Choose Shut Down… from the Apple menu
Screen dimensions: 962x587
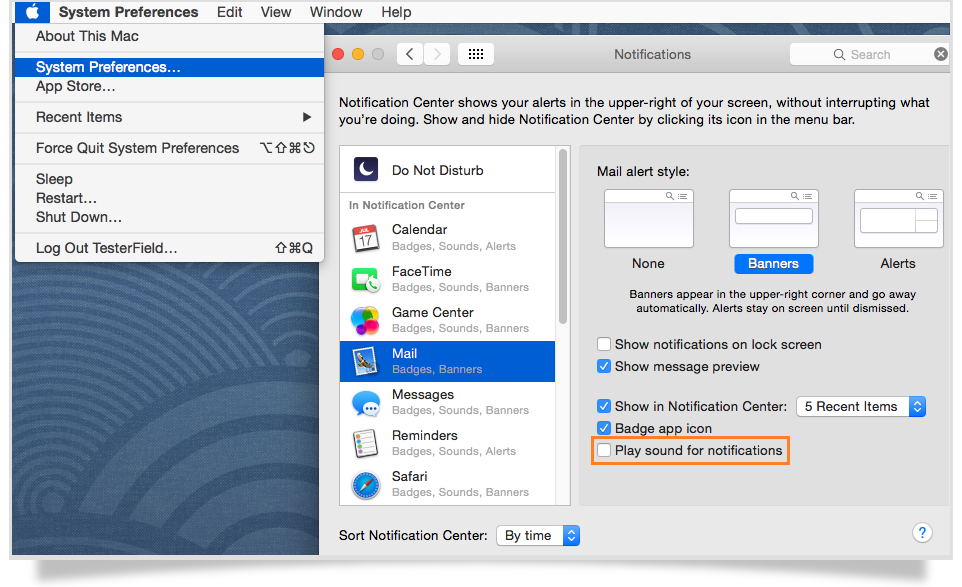[x=169, y=217]
